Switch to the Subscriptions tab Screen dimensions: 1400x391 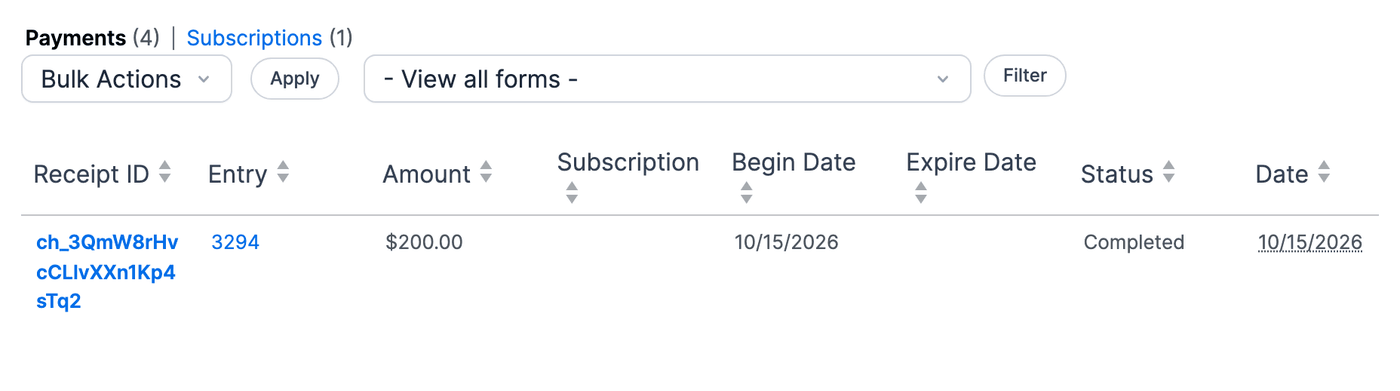pyautogui.click(x=254, y=38)
